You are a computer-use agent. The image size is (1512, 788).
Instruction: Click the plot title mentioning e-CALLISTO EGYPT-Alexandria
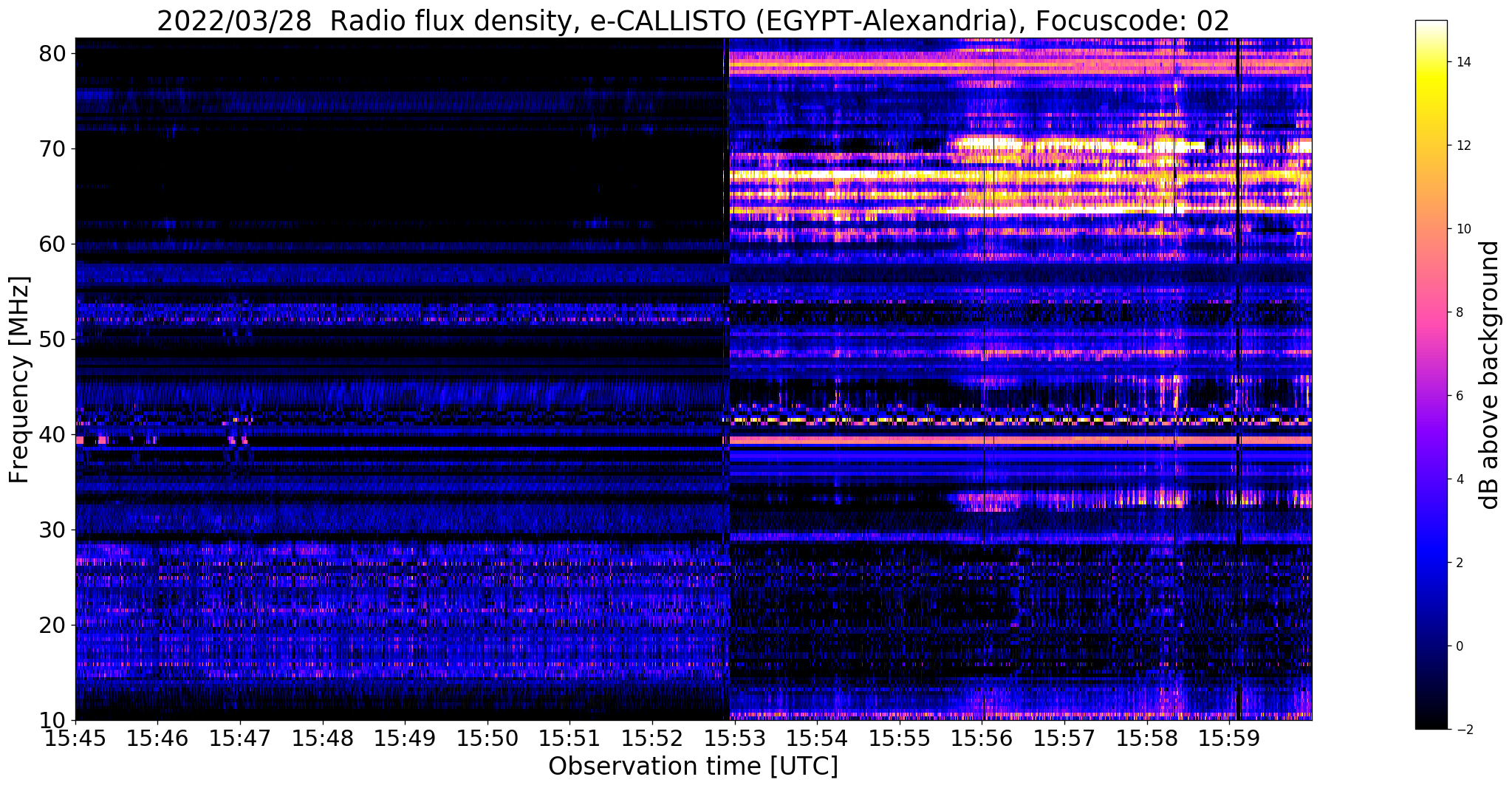coord(693,21)
